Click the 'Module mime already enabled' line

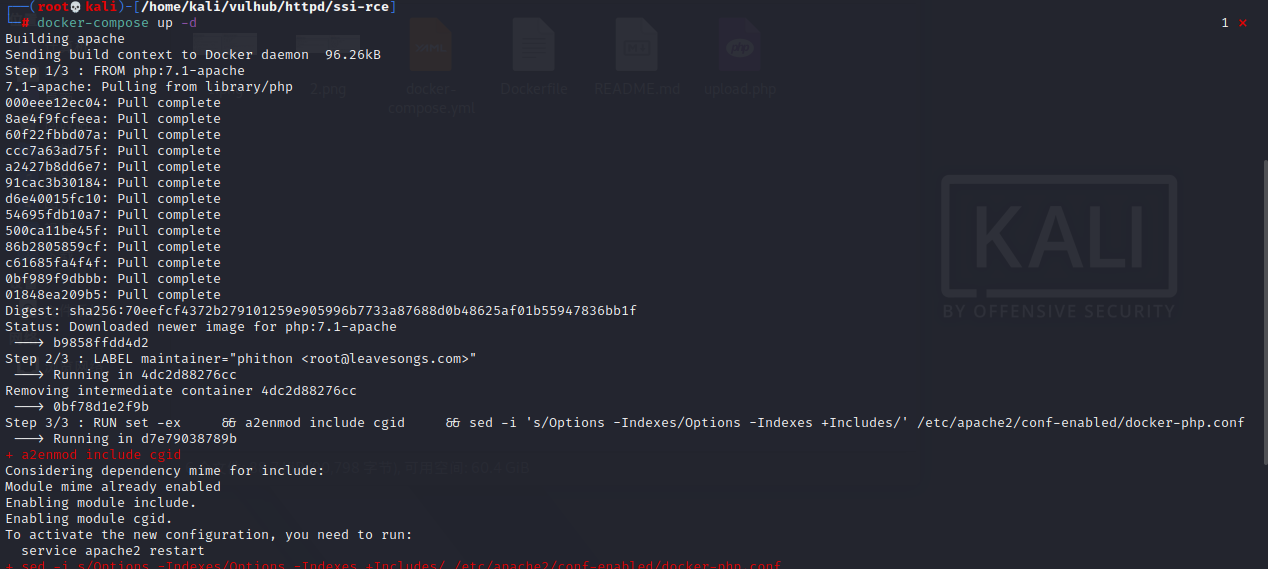click(x=113, y=487)
